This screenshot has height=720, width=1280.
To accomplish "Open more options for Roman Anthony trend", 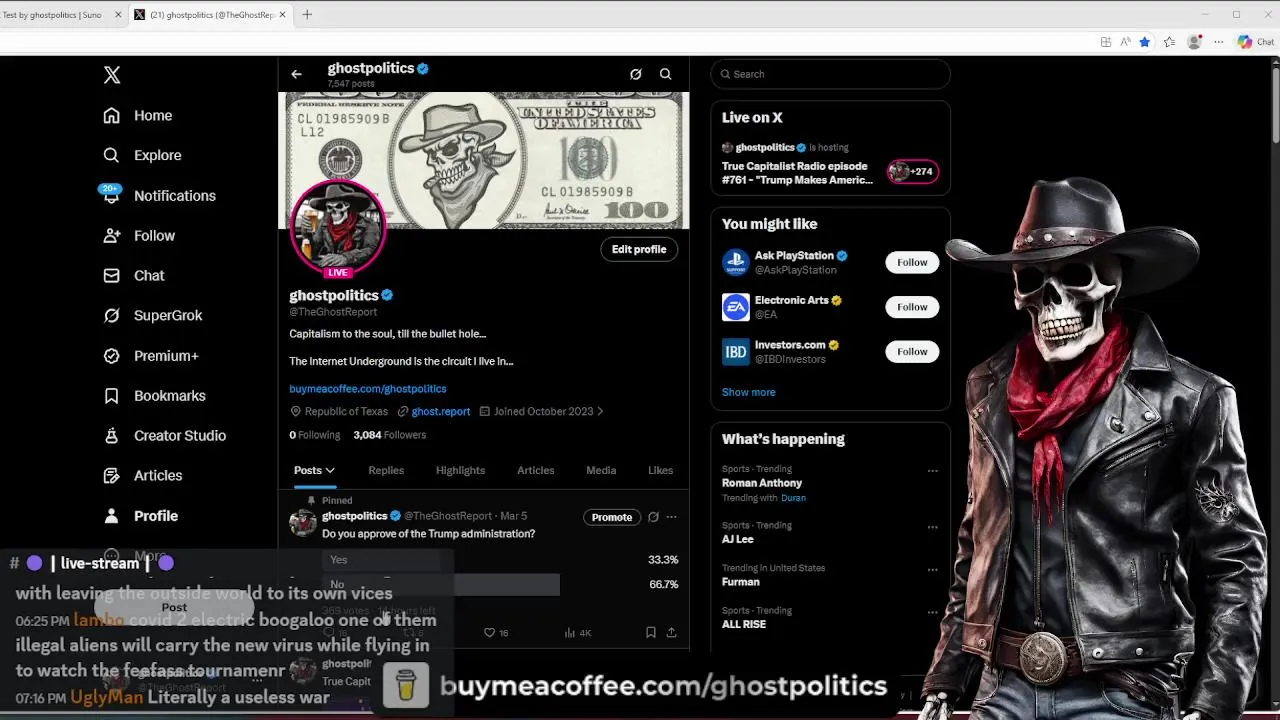I will [x=932, y=471].
